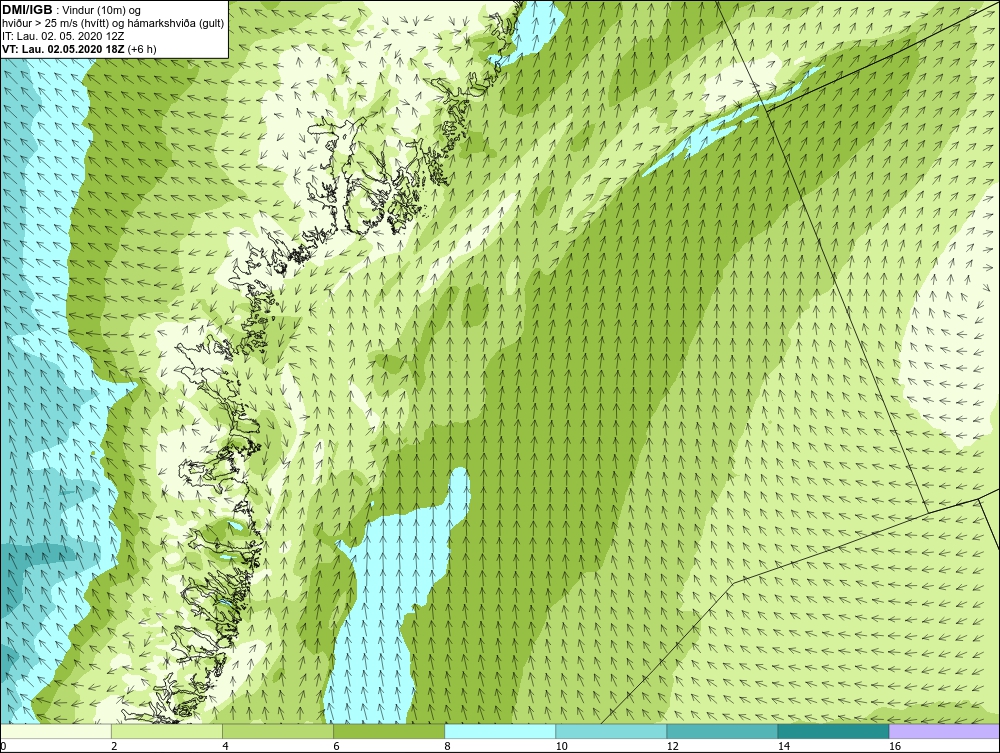
Task: Click the 8–10 m/s light cyan legend swatch
Action: (500, 731)
